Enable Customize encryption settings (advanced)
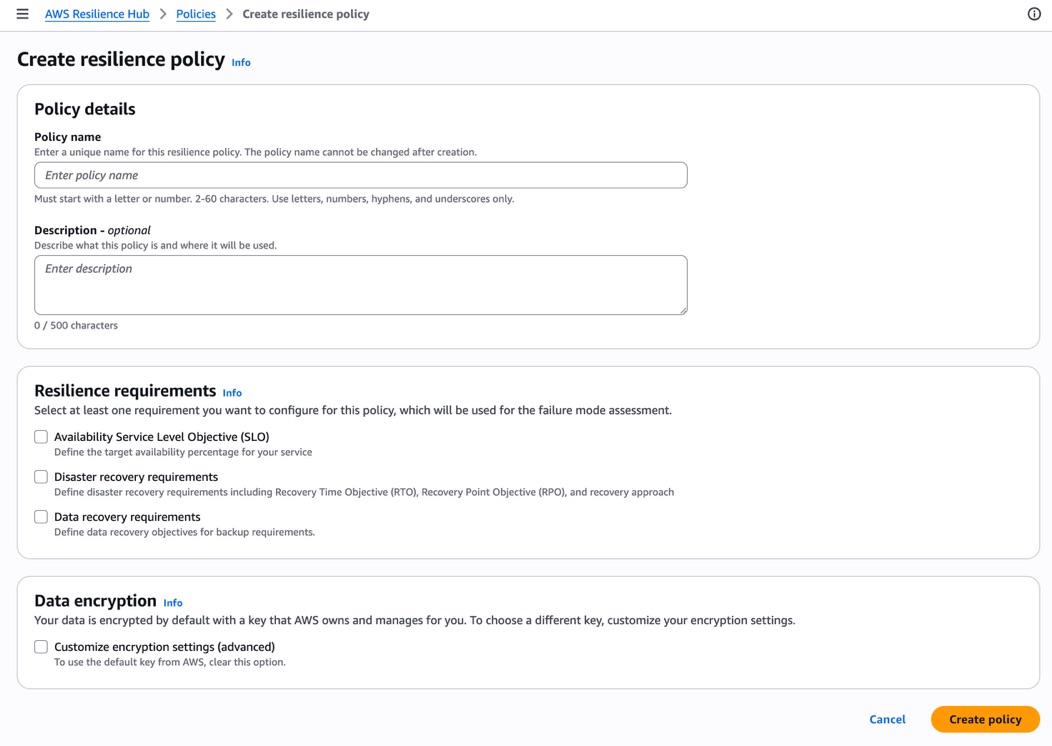Screen dimensions: 1052x746 (41, 647)
